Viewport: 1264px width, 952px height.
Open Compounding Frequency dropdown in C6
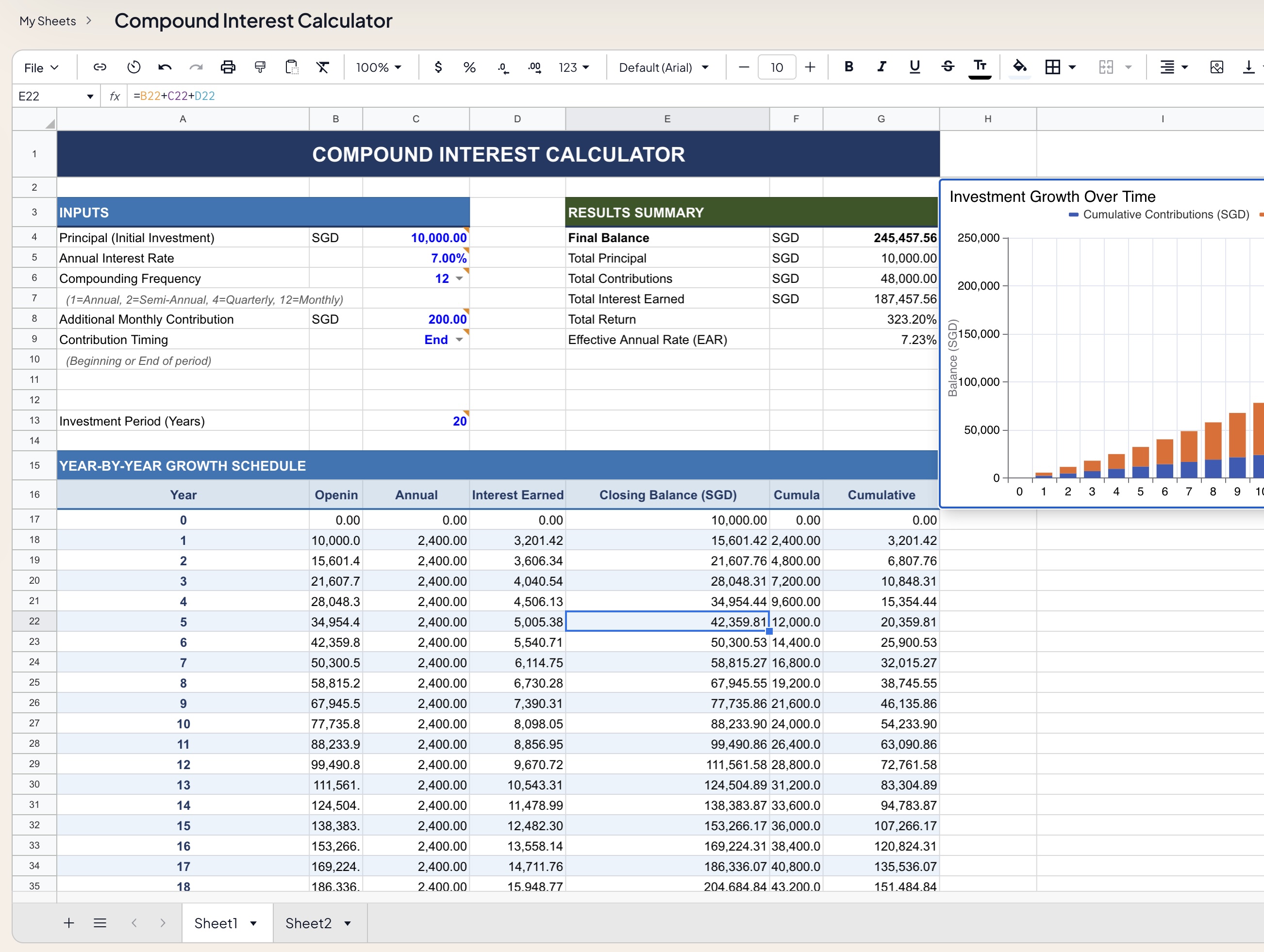click(459, 279)
